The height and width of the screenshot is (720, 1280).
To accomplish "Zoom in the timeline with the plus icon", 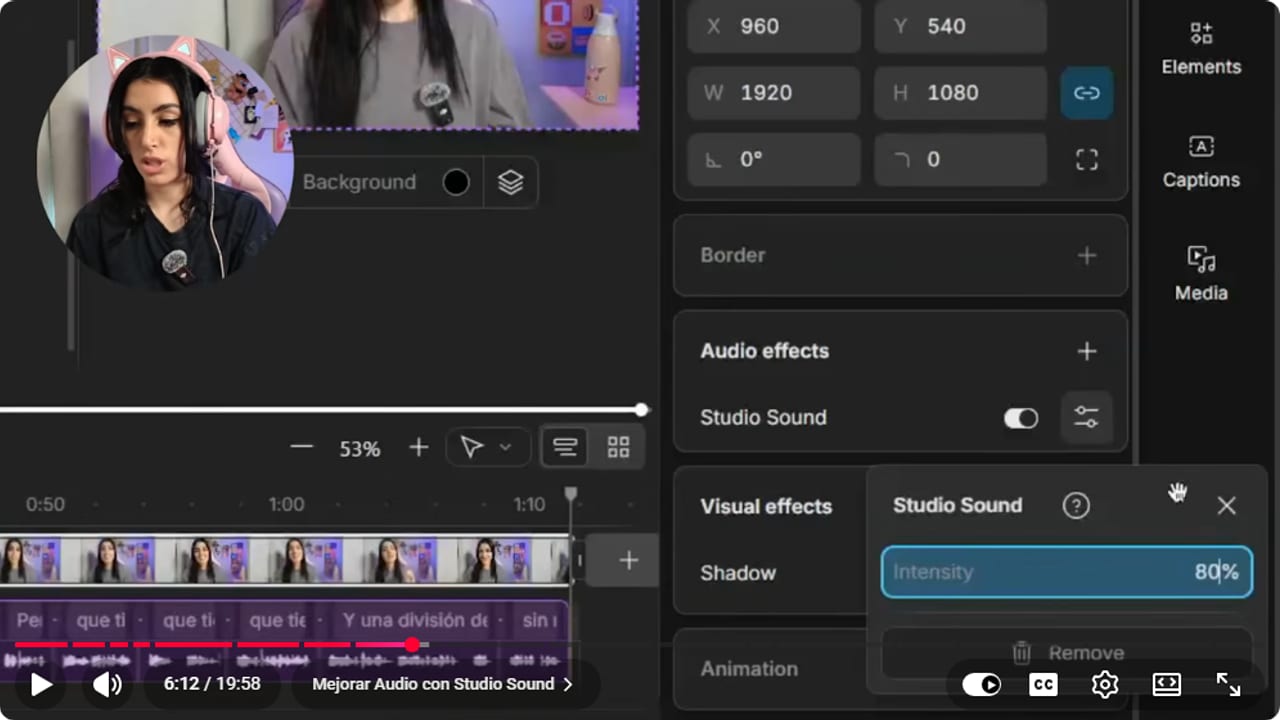I will [419, 447].
